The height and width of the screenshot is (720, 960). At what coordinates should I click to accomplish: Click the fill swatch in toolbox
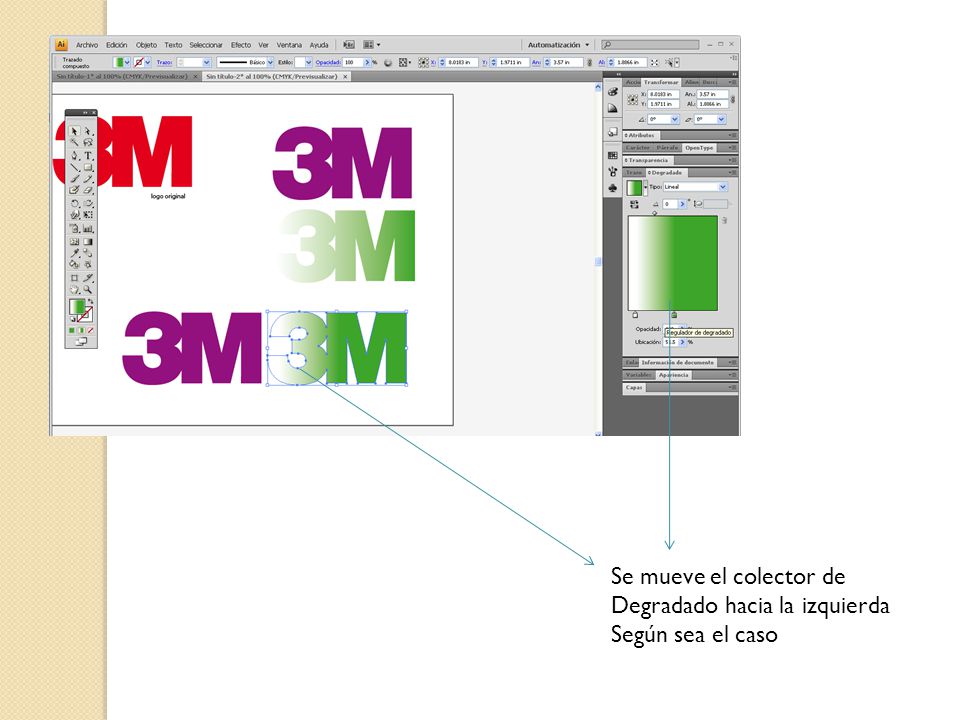[77, 306]
